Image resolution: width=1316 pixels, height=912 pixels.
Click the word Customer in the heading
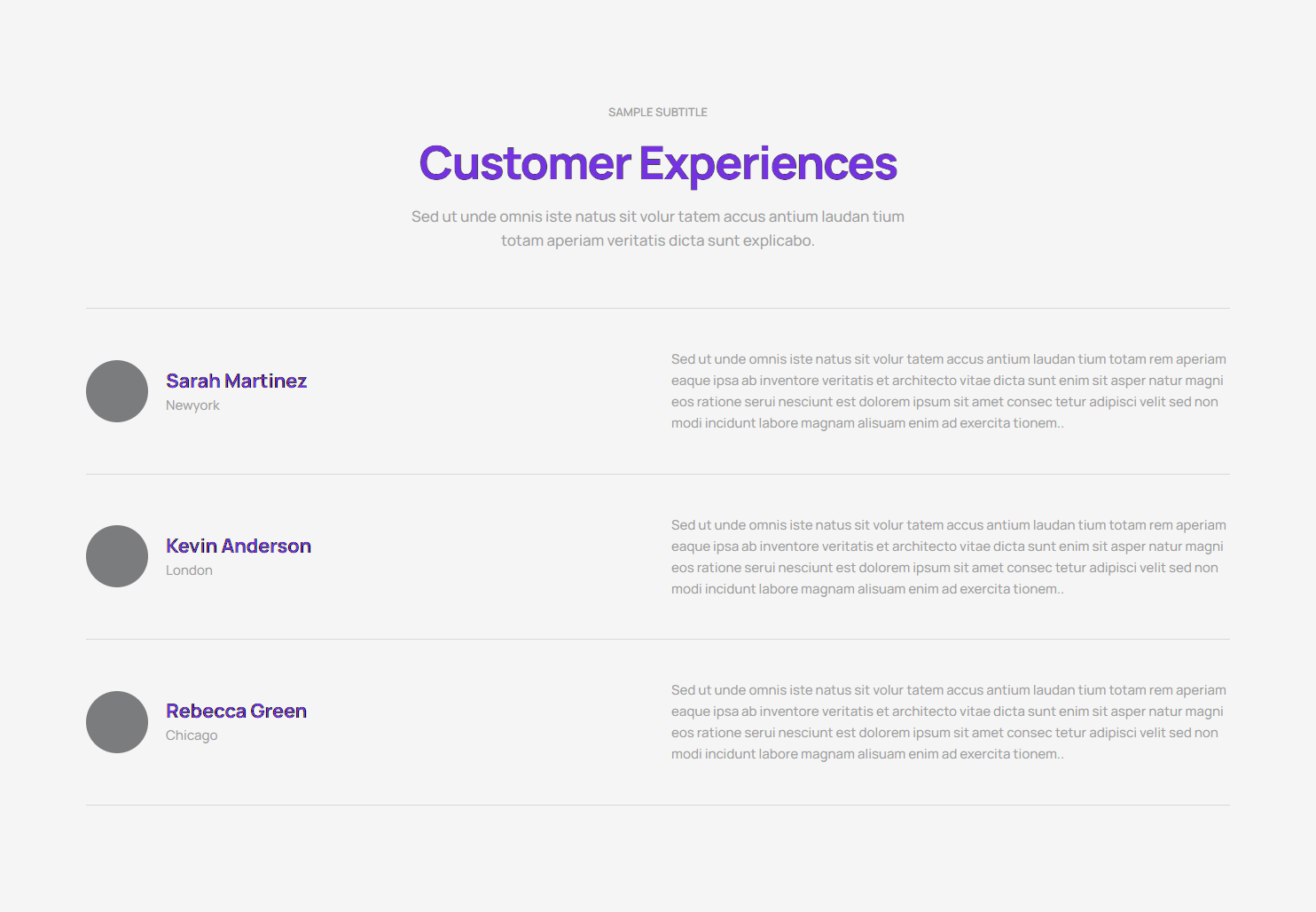click(x=525, y=163)
